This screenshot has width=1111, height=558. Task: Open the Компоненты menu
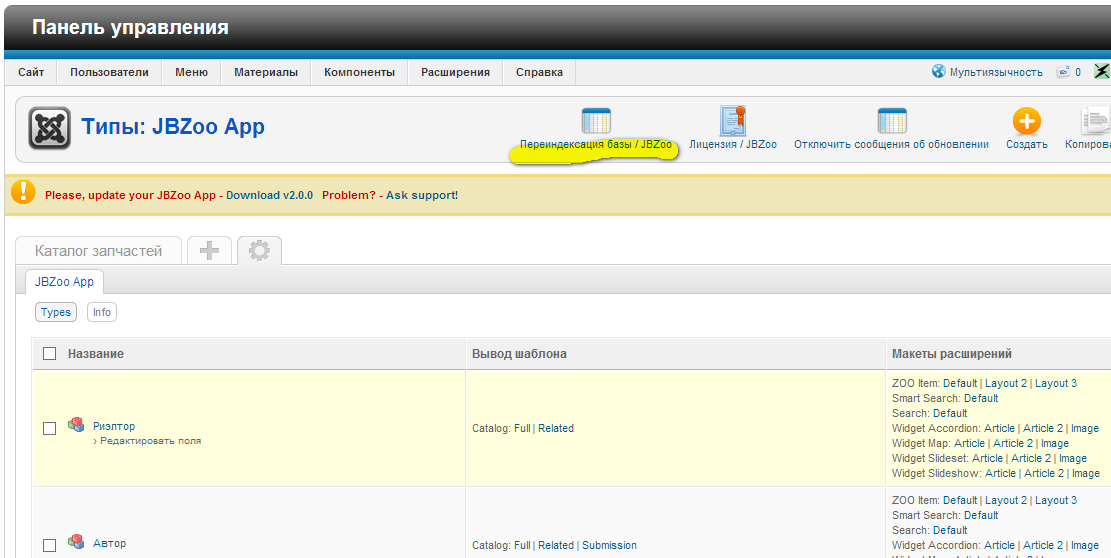tap(359, 72)
